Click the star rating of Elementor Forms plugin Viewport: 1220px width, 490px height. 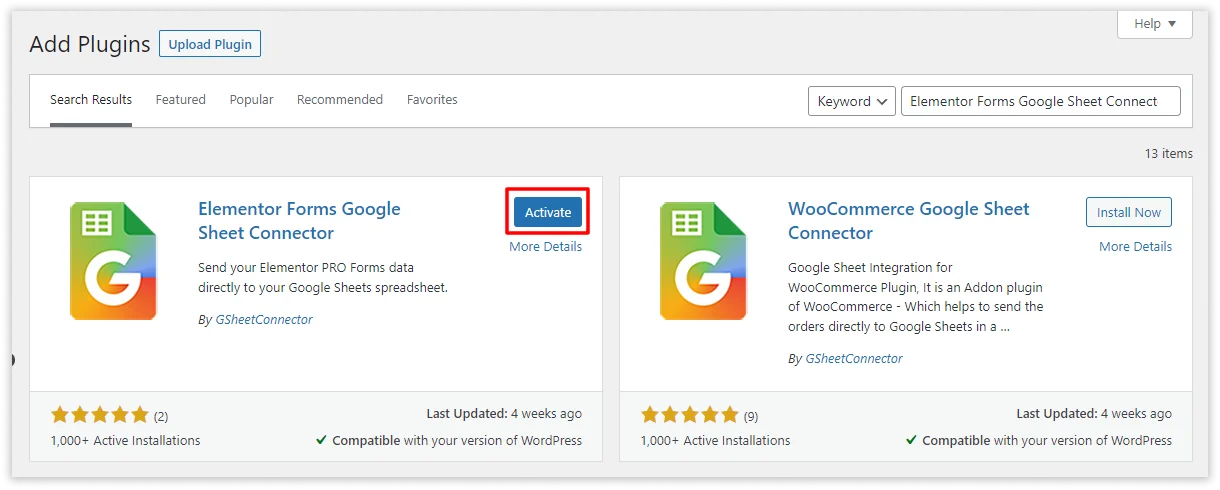(99, 415)
